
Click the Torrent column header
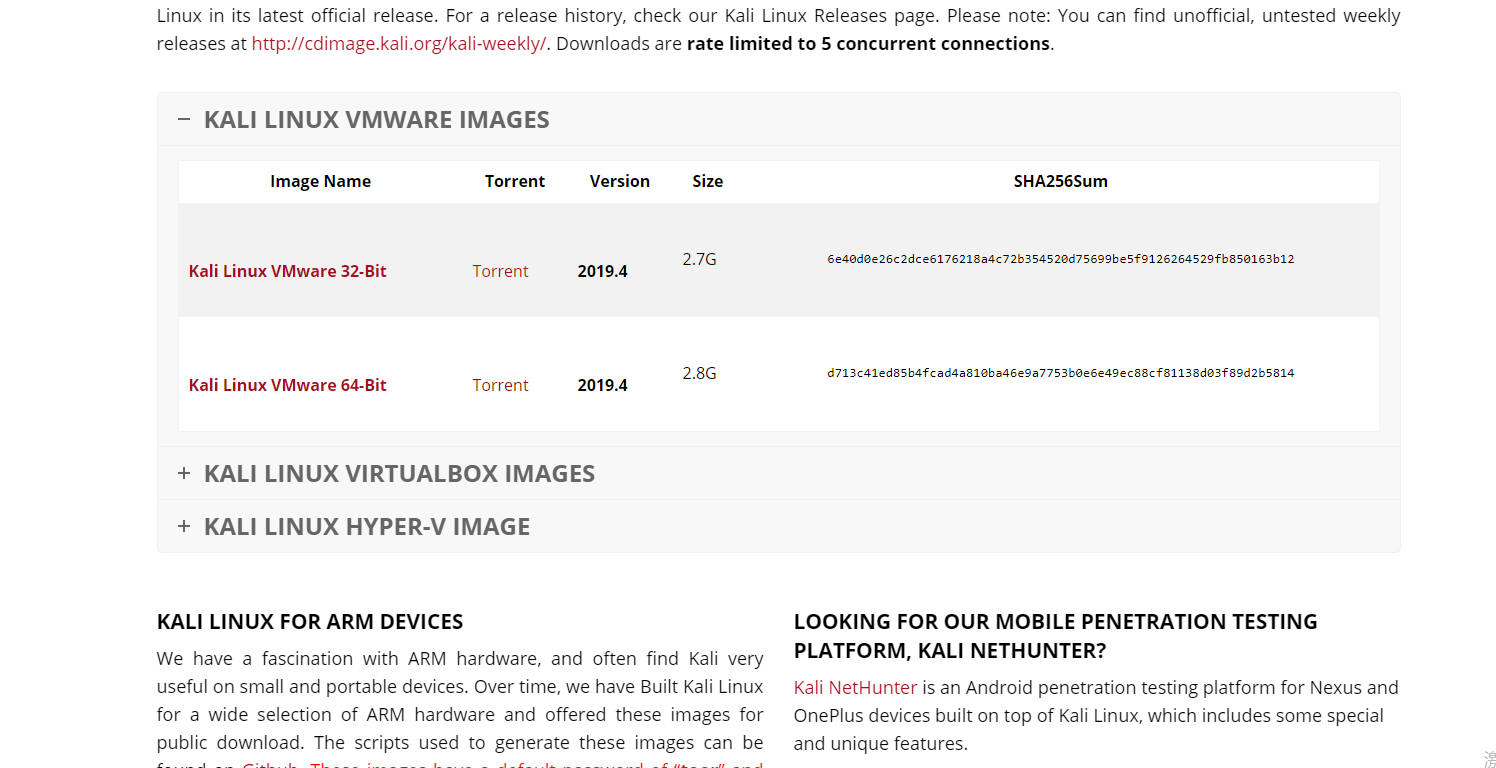click(x=515, y=181)
